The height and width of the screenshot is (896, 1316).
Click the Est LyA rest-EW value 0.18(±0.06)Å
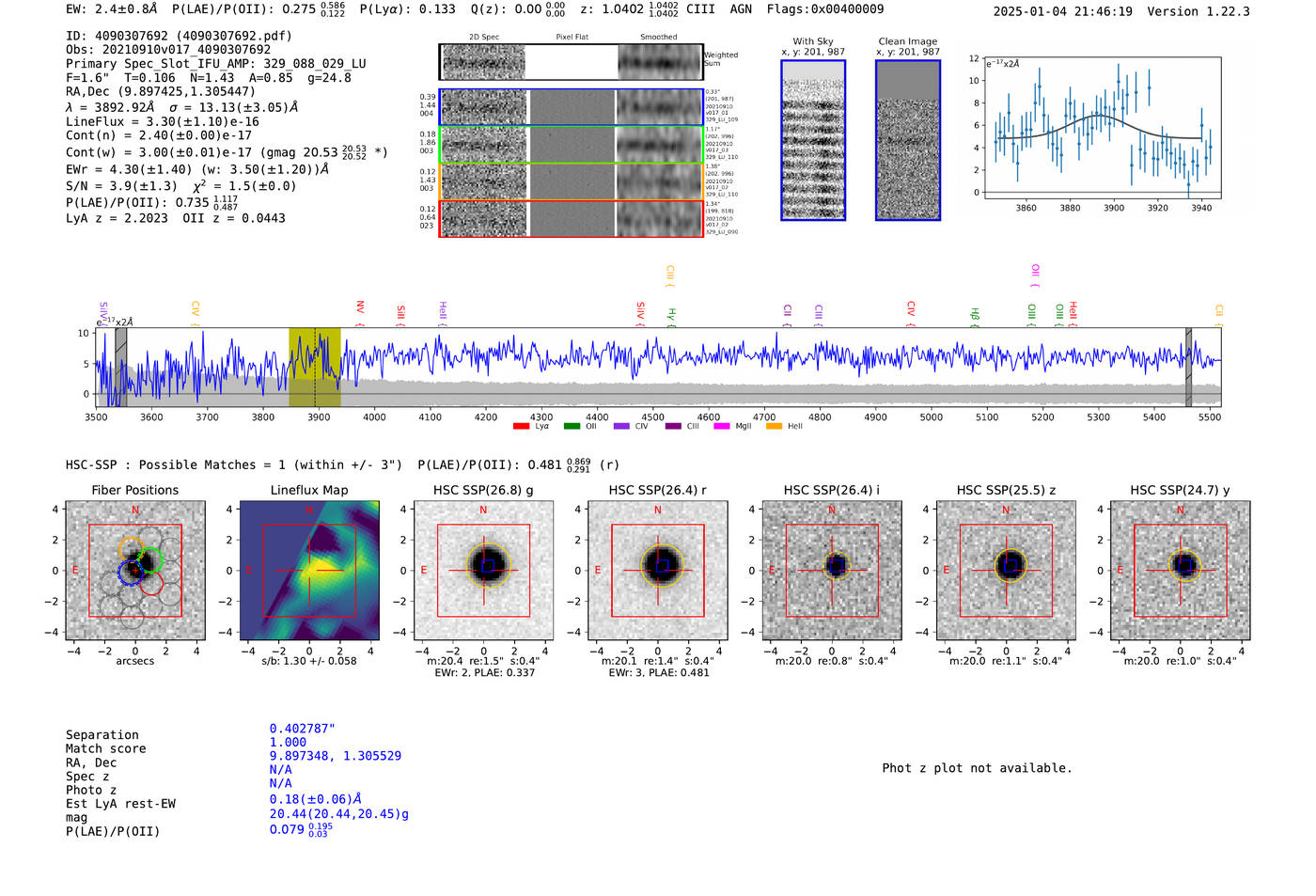(316, 799)
